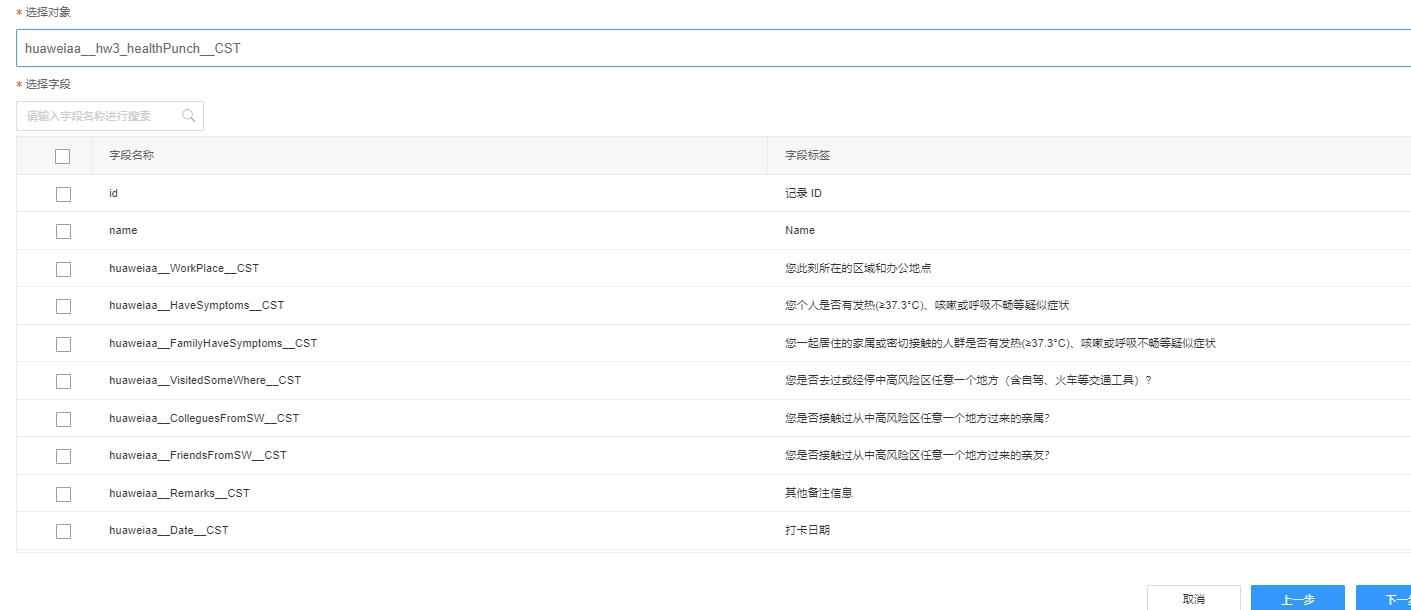The width and height of the screenshot is (1411, 610).
Task: Check the id field checkbox
Action: click(x=63, y=194)
